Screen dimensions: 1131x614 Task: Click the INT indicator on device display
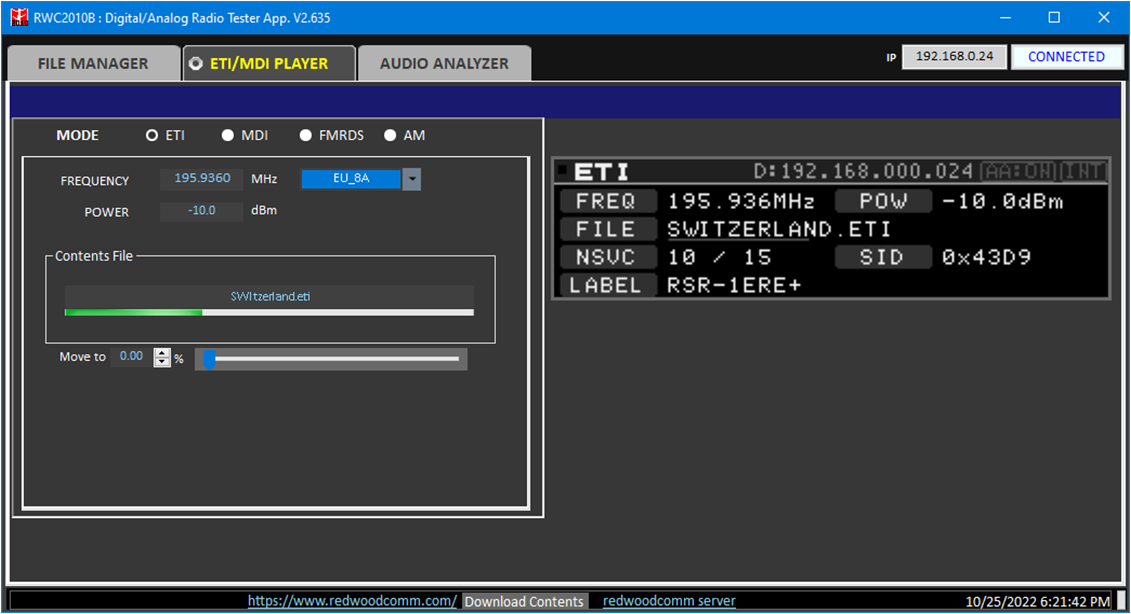click(x=1082, y=172)
